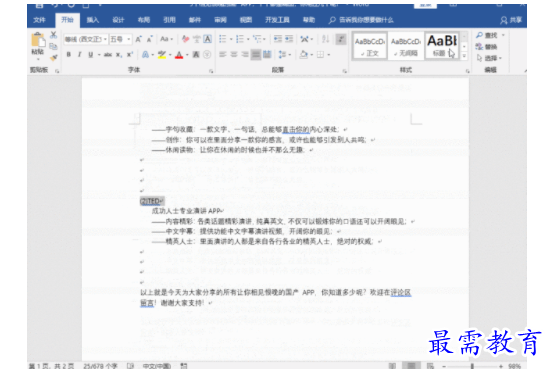Click the Share button
The height and width of the screenshot is (374, 550).
511,20
